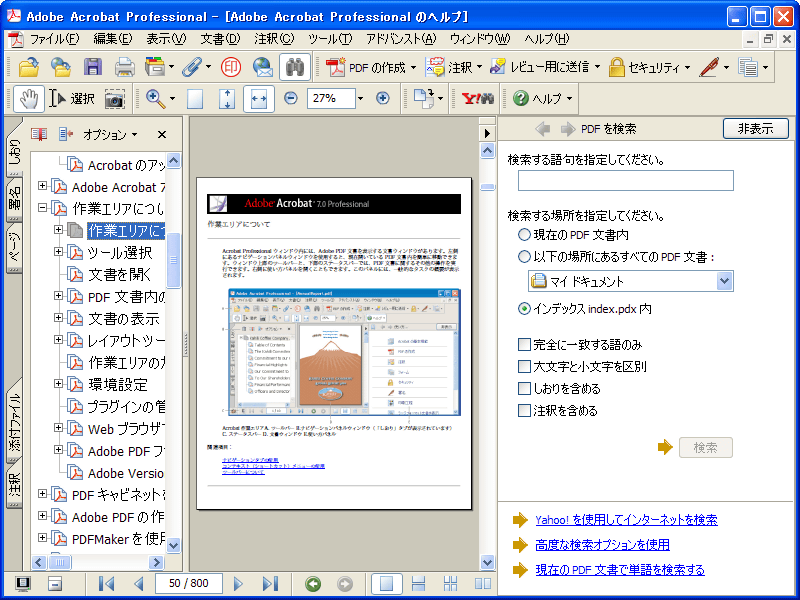Select Continuous page layout icon

pyautogui.click(x=418, y=583)
